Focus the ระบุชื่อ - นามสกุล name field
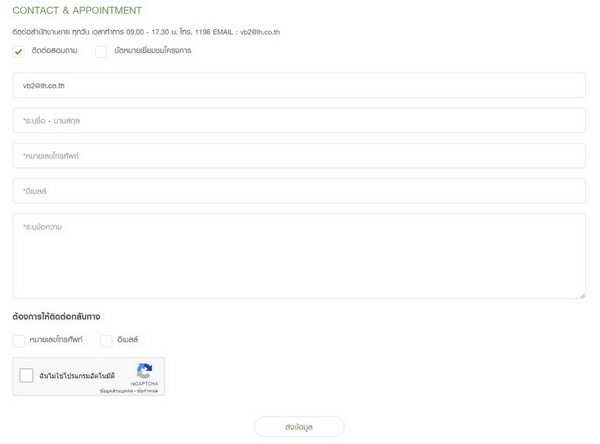Viewport: 600px width, 444px height. 299,120
